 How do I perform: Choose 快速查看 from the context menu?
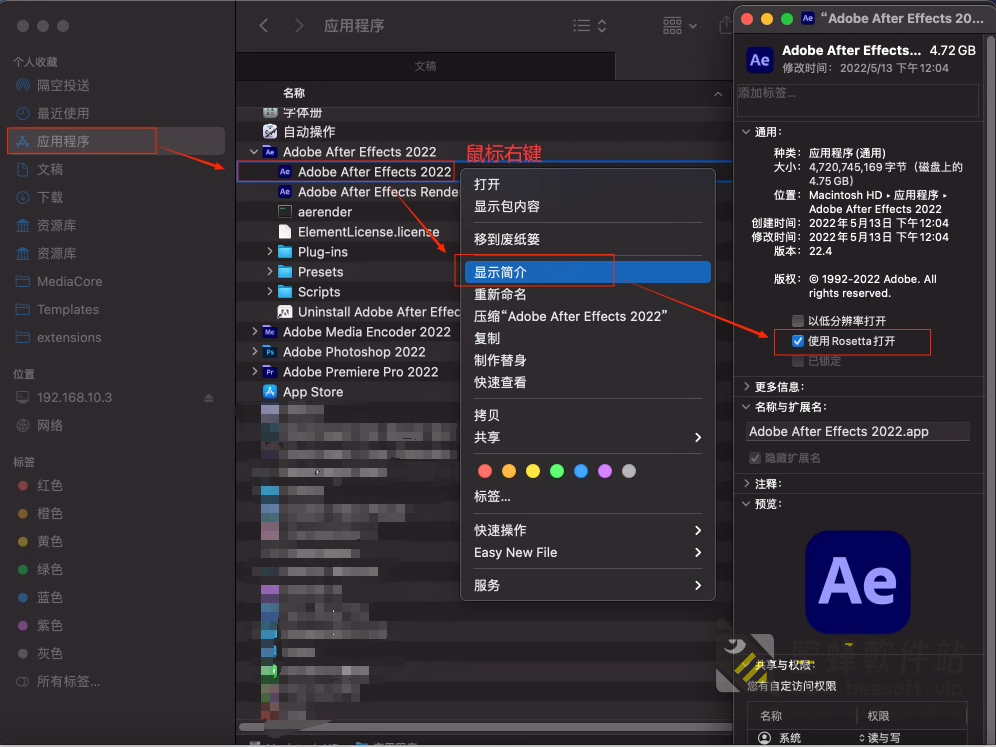[x=588, y=382]
